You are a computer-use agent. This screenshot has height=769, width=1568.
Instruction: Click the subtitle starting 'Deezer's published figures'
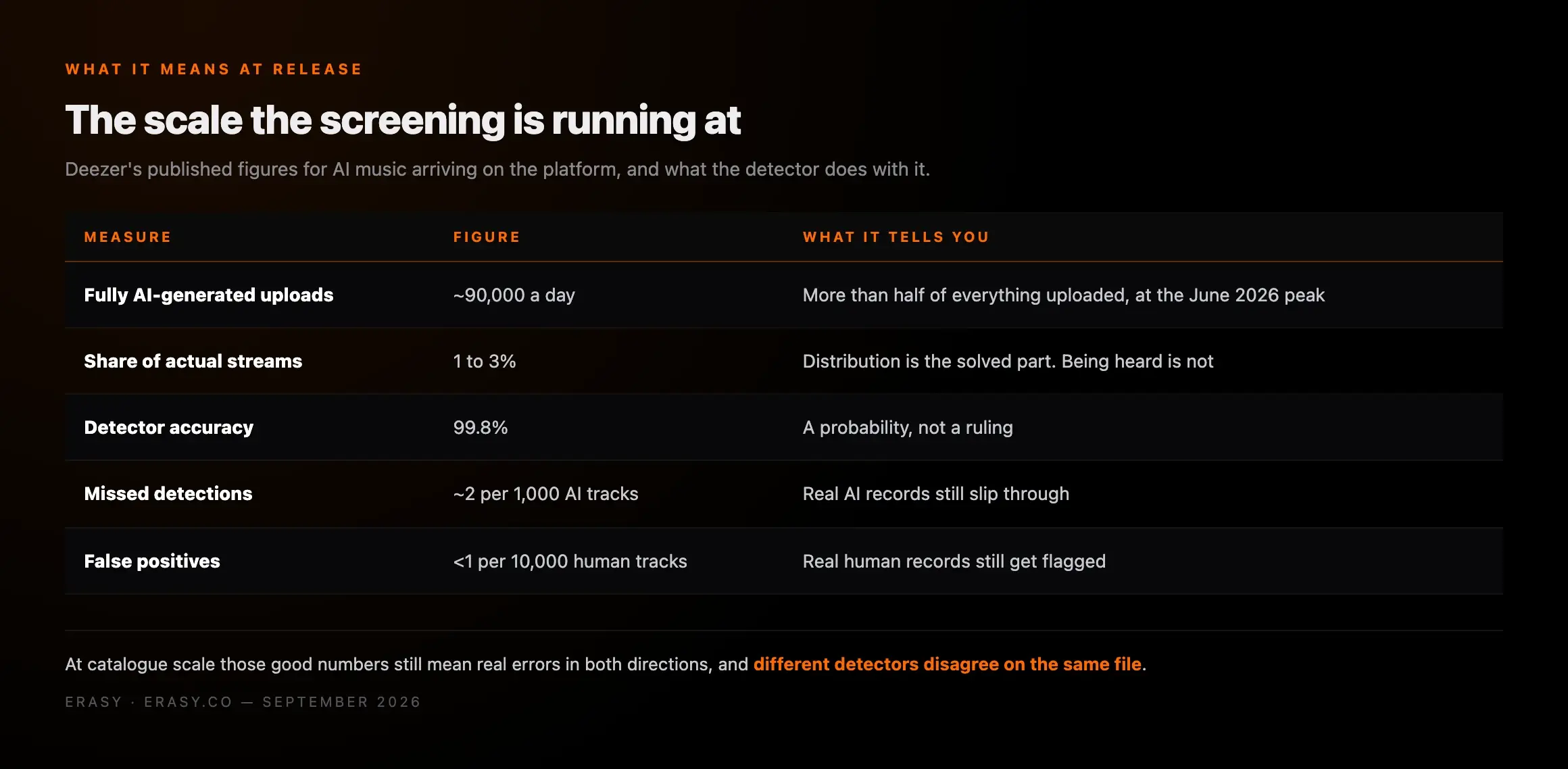(x=497, y=169)
